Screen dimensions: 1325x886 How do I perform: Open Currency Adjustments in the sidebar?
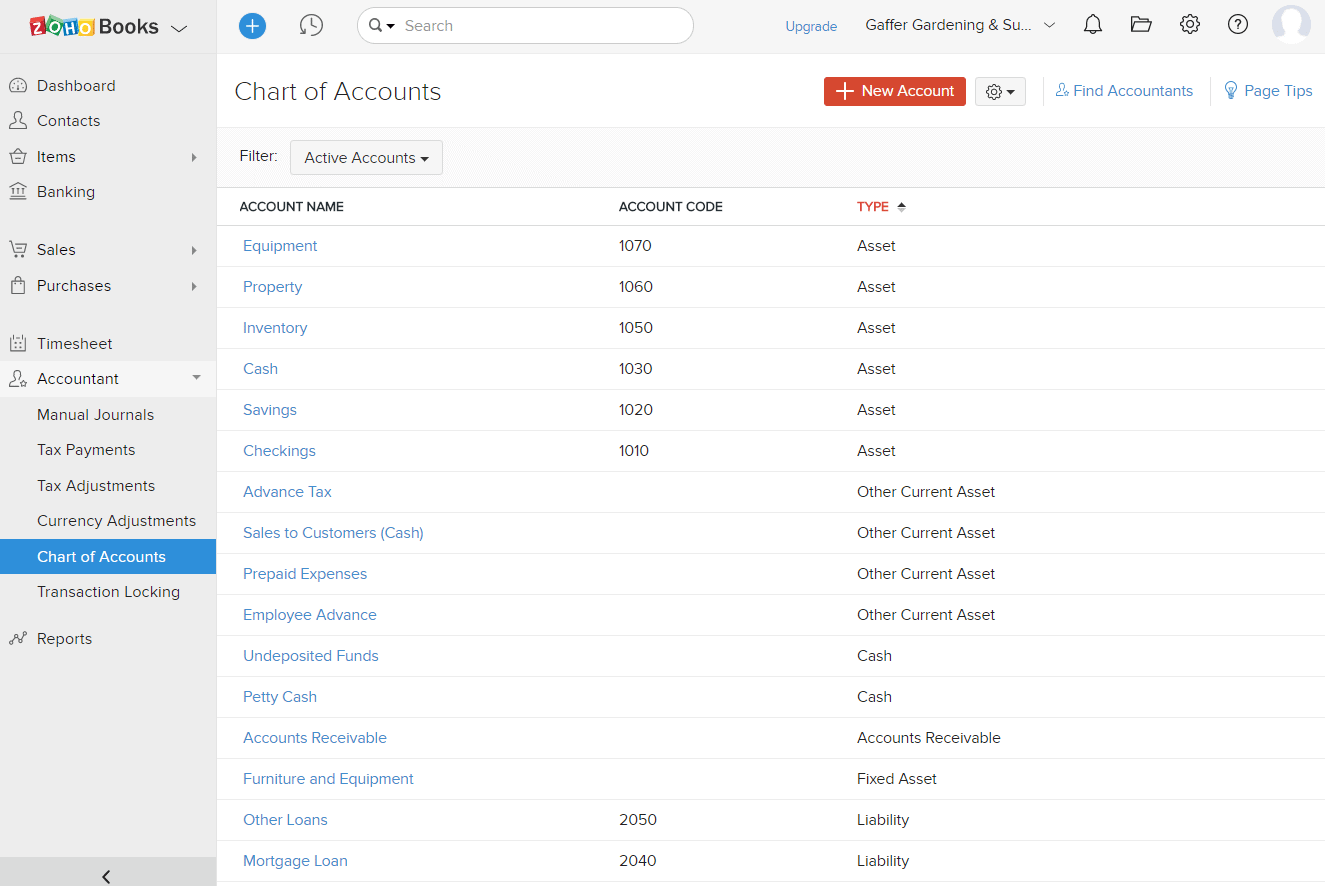point(116,521)
